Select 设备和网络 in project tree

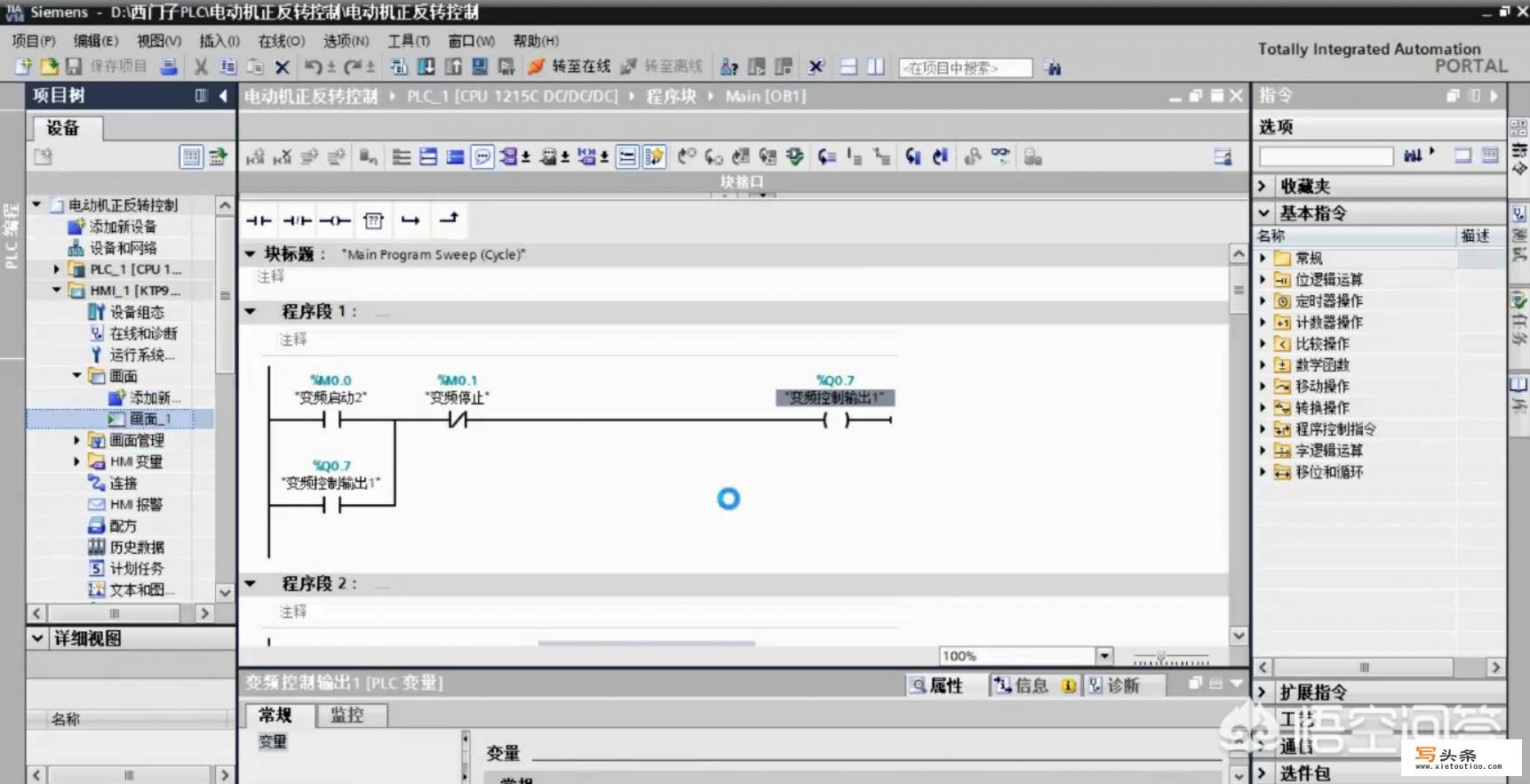pyautogui.click(x=123, y=248)
